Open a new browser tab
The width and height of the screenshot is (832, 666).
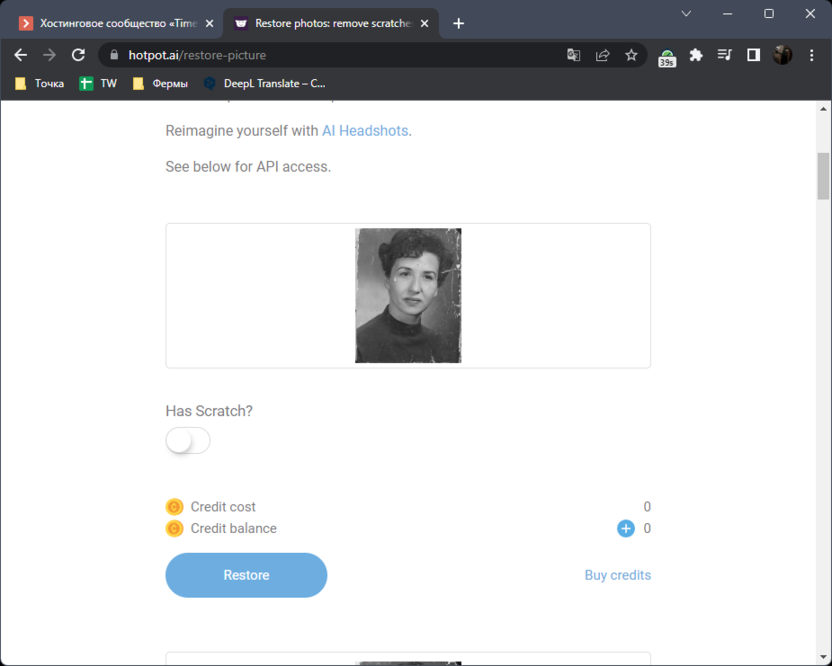459,23
